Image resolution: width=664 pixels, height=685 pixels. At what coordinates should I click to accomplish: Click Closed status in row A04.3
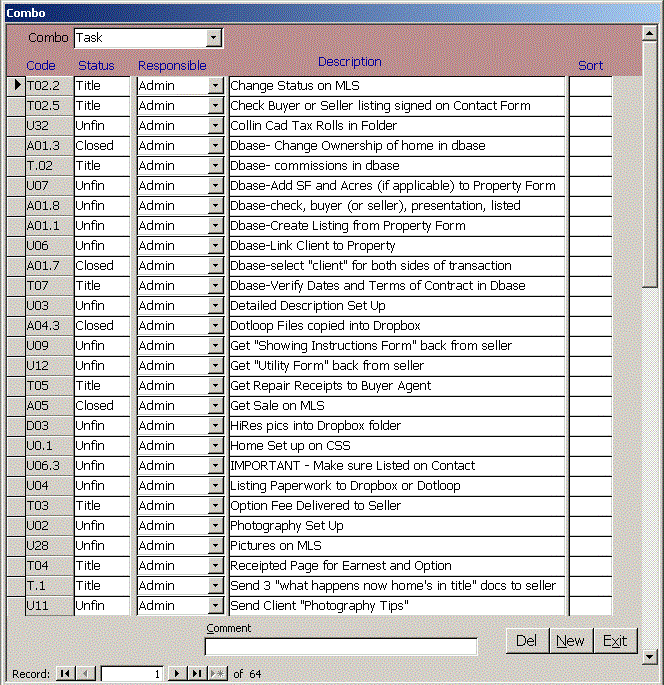102,326
